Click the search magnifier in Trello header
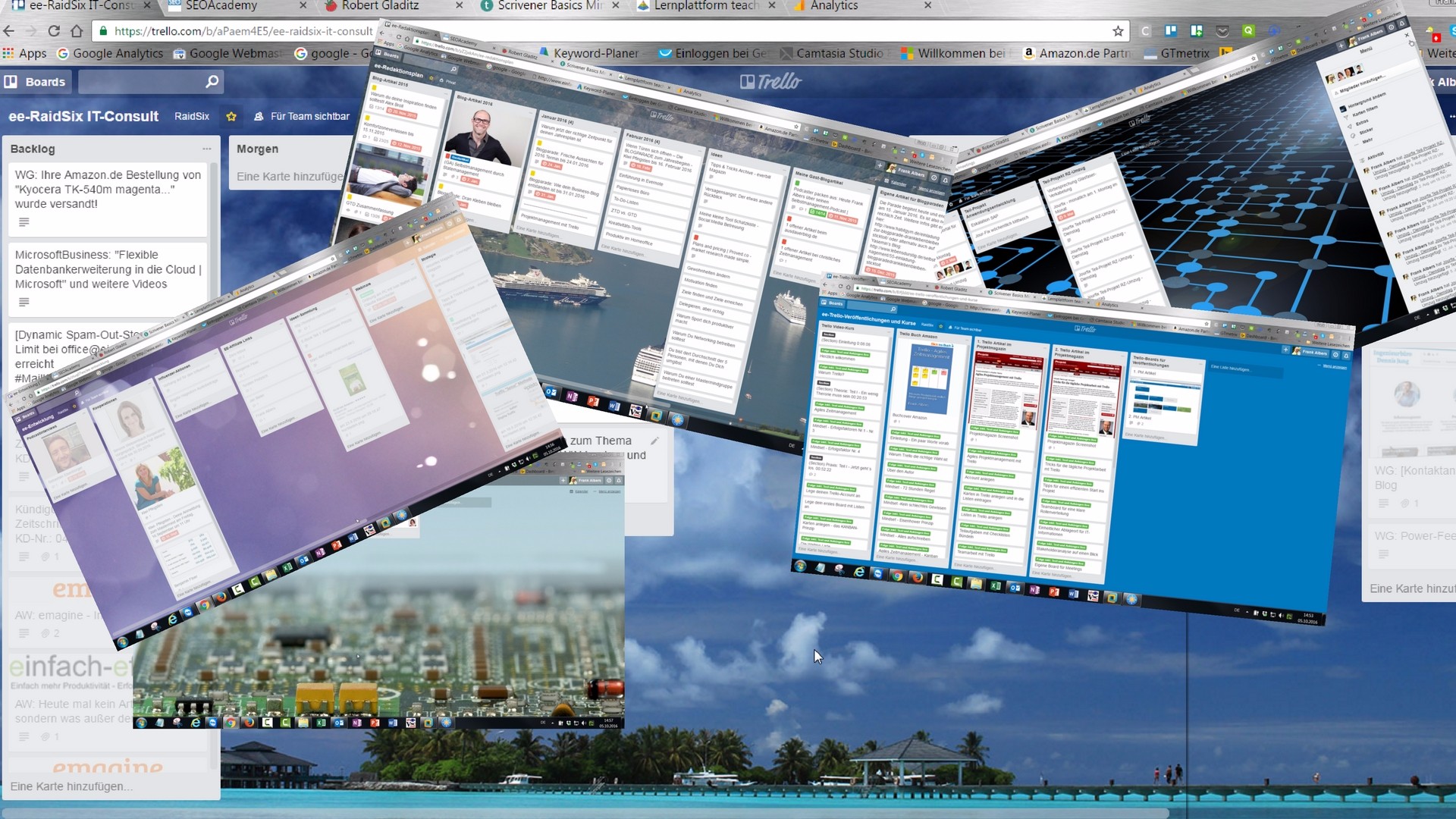 (212, 81)
